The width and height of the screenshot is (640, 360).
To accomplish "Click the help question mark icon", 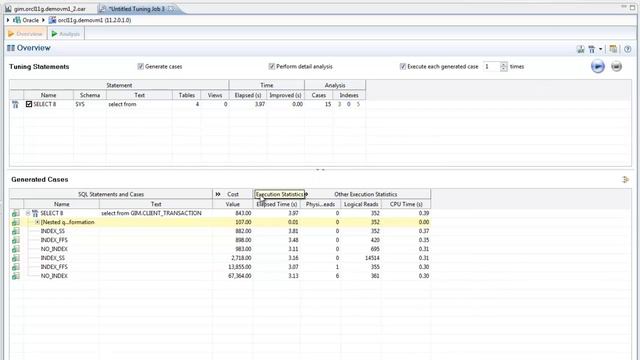I will pyautogui.click(x=628, y=49).
